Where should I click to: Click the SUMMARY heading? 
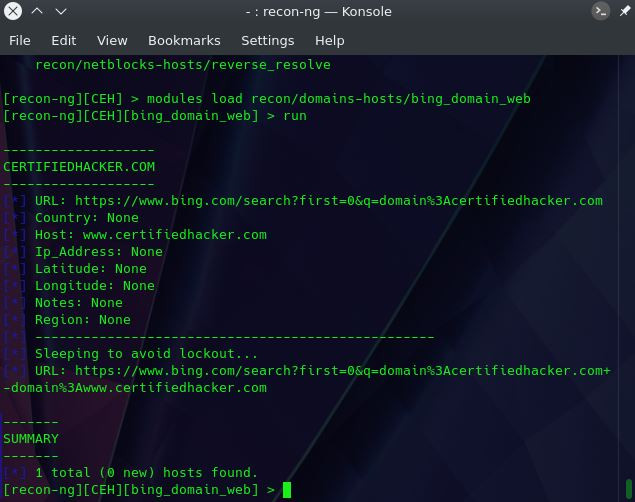(x=31, y=439)
